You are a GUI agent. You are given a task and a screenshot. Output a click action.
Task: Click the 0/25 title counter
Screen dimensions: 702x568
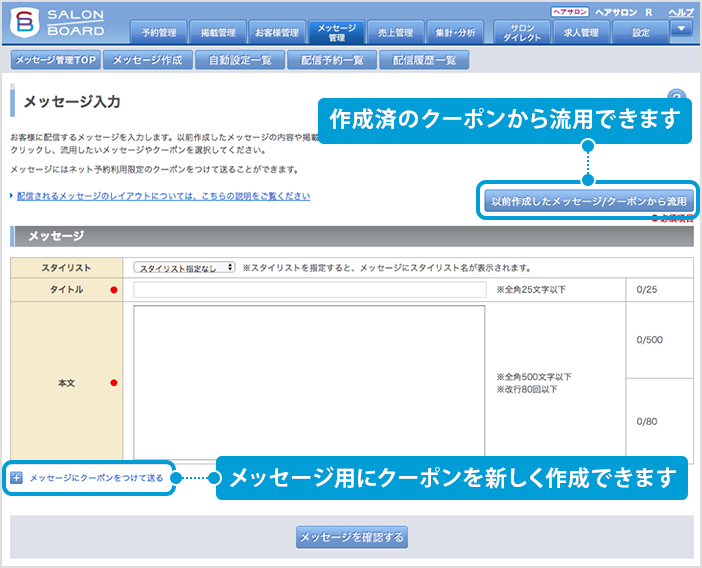click(646, 290)
